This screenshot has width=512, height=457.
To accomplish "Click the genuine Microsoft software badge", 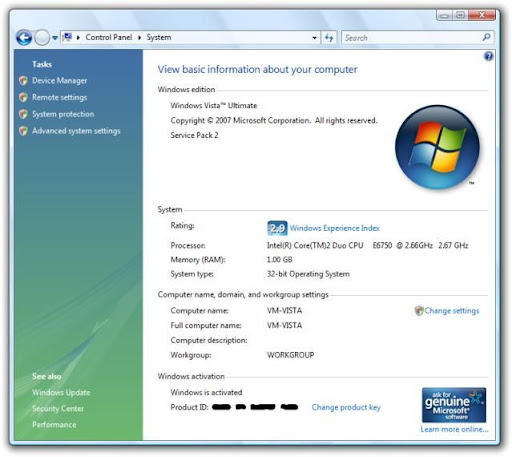I will (454, 405).
